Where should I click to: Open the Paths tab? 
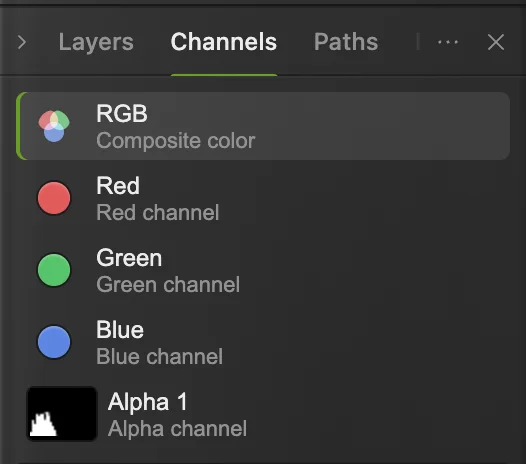pyautogui.click(x=346, y=42)
